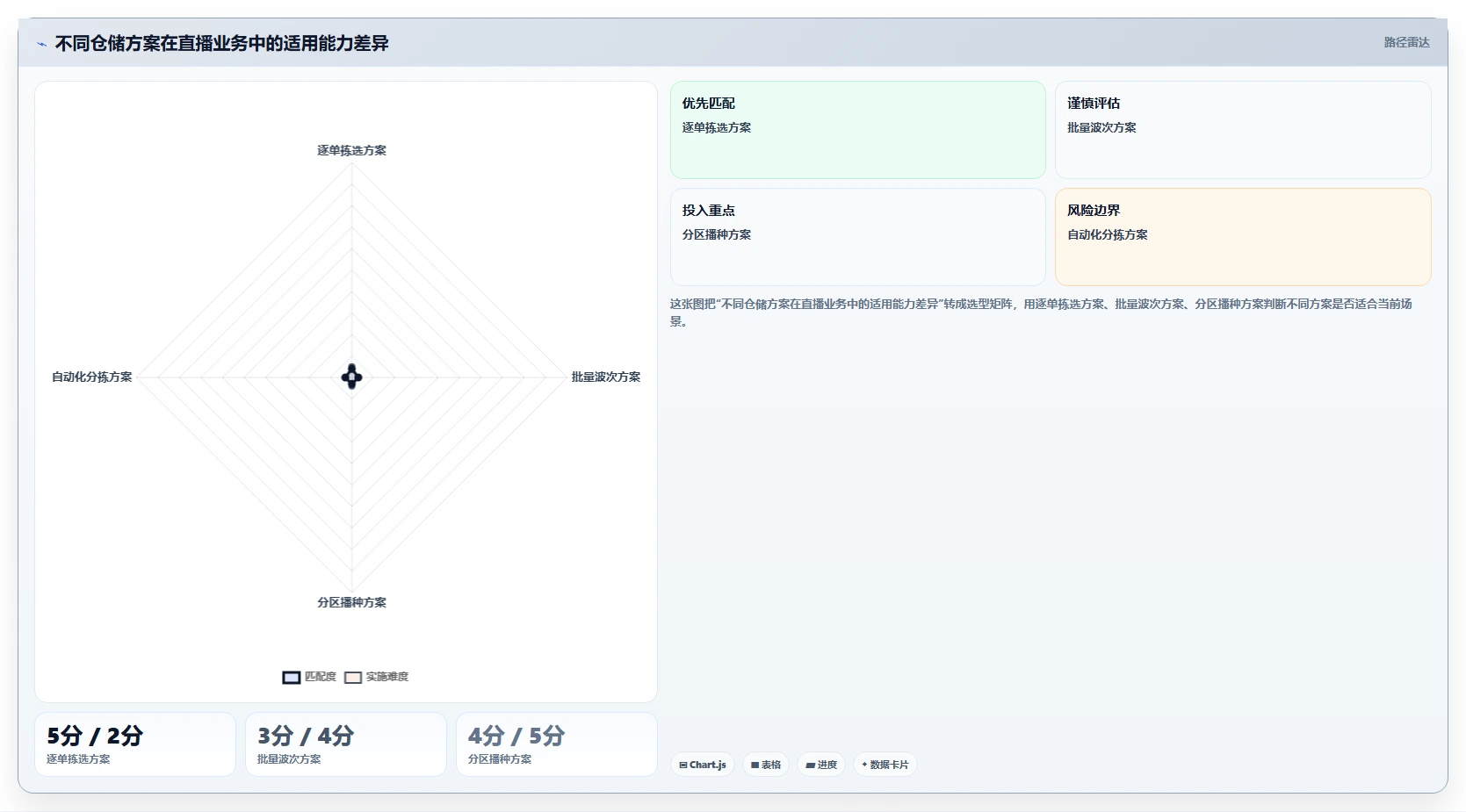1466x812 pixels.
Task: Click the 5分 / 2分 score card
Action: click(135, 744)
